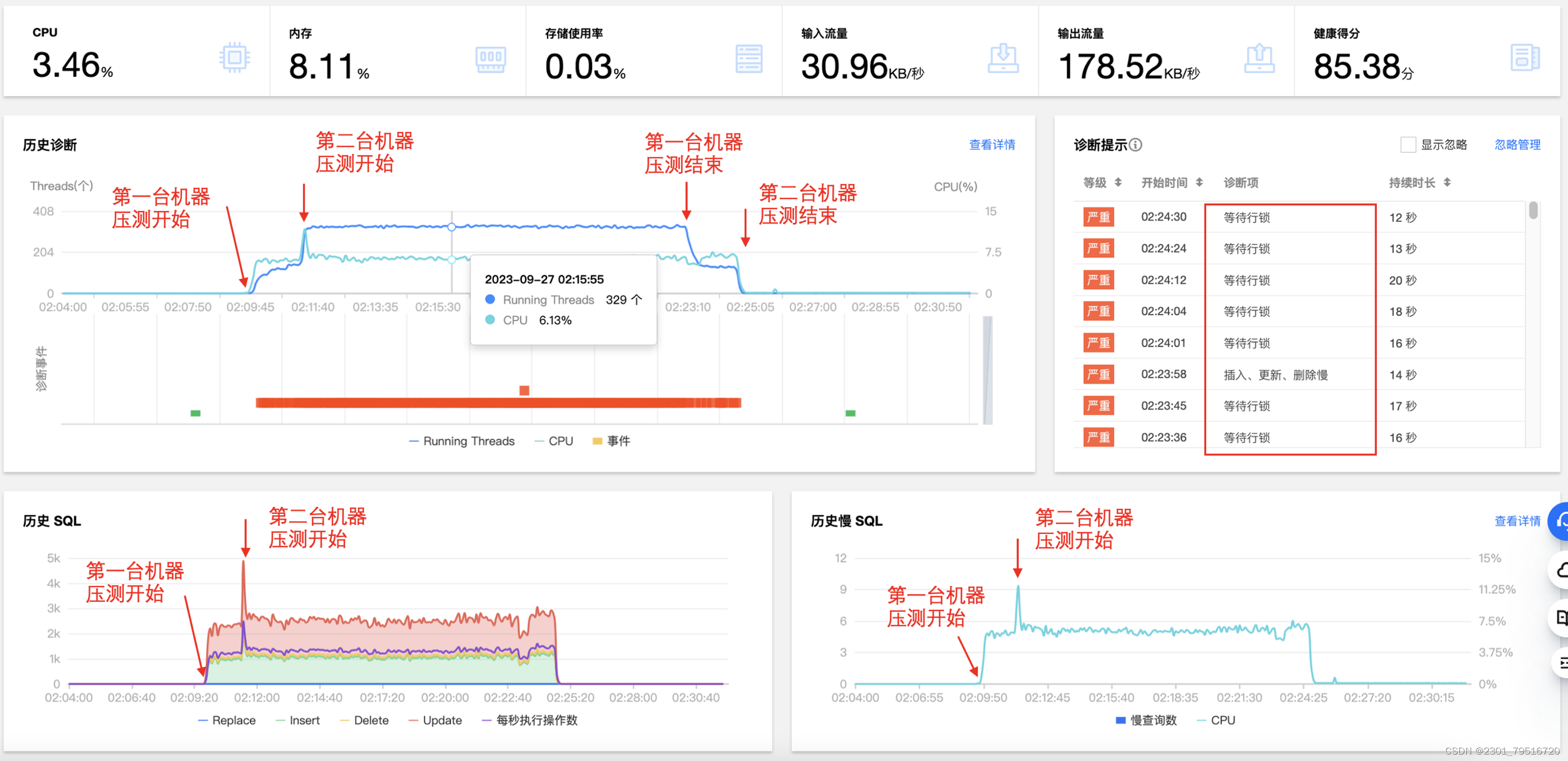Click the green event marker near 02:27:00

click(x=850, y=414)
